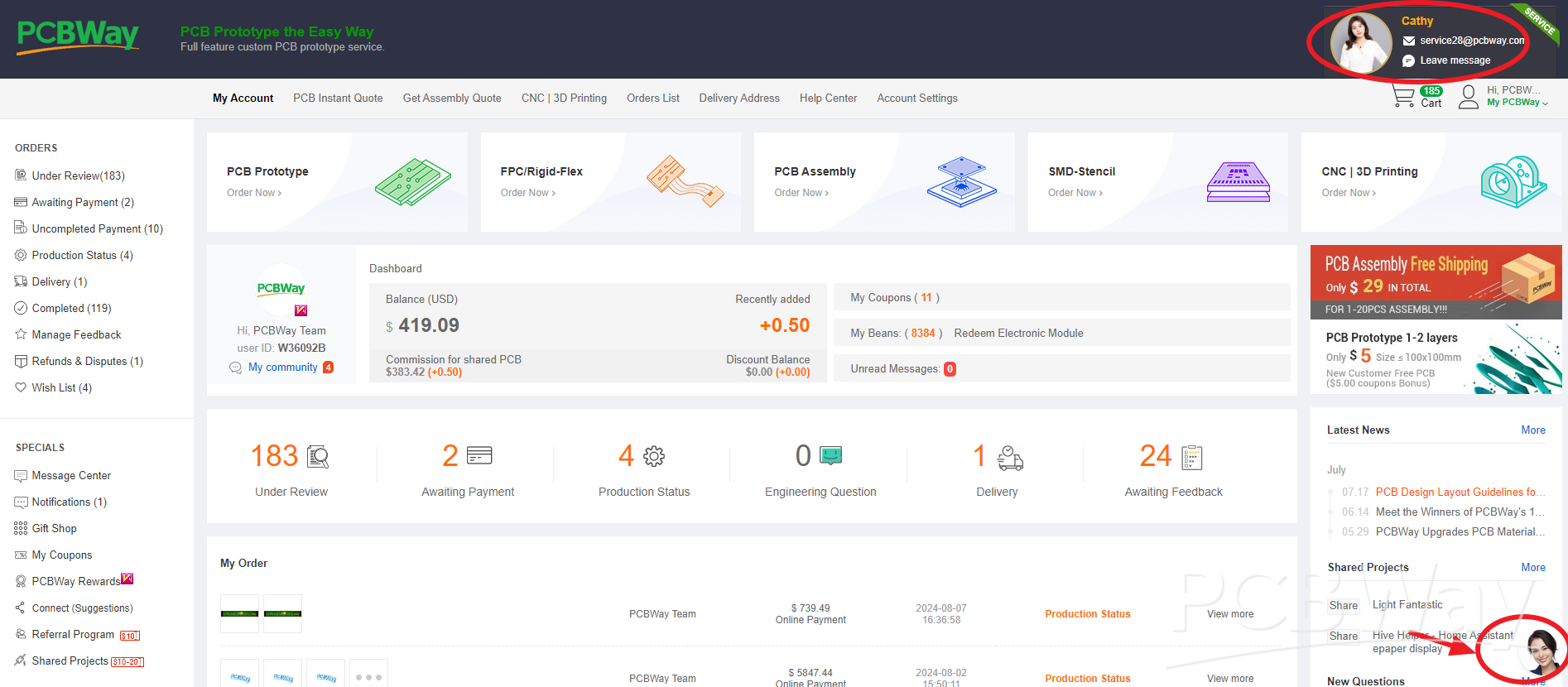Click Order Now under PCB Prototype

pyautogui.click(x=254, y=193)
